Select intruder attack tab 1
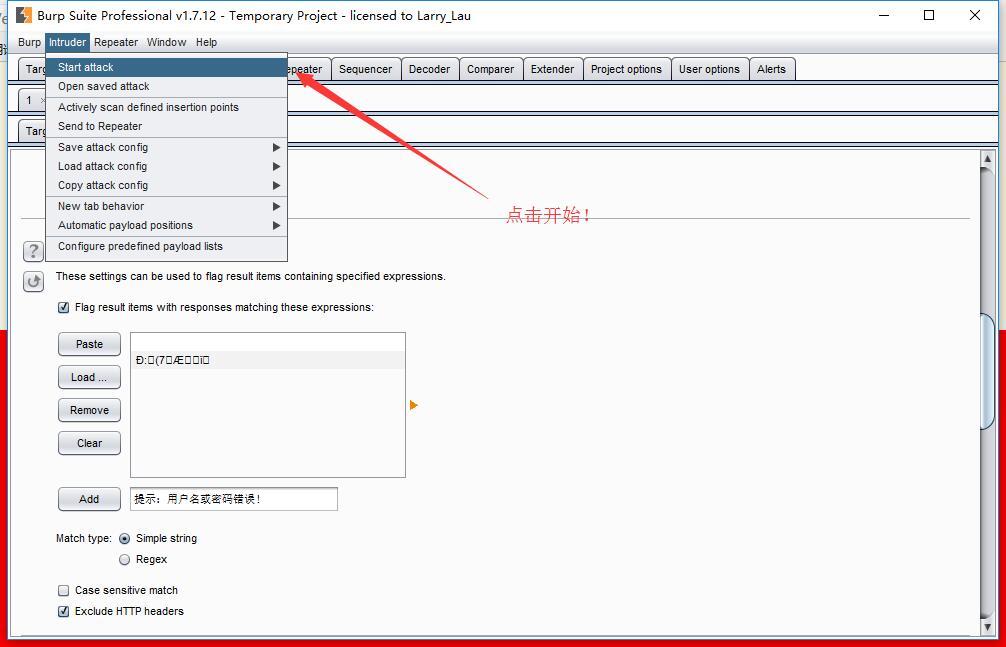The height and width of the screenshot is (647, 1006). [x=30, y=100]
